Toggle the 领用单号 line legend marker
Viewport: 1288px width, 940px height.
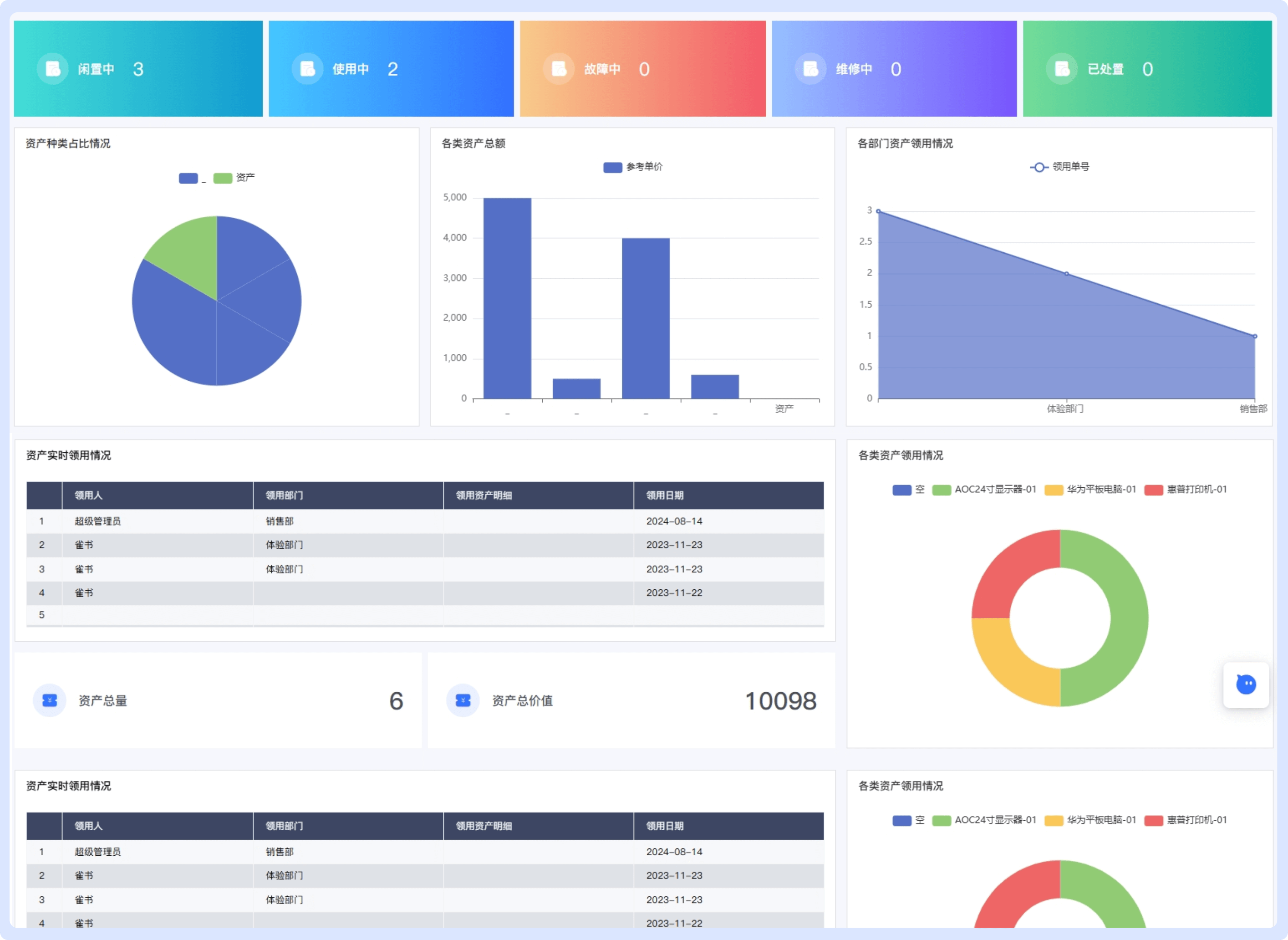[1039, 167]
